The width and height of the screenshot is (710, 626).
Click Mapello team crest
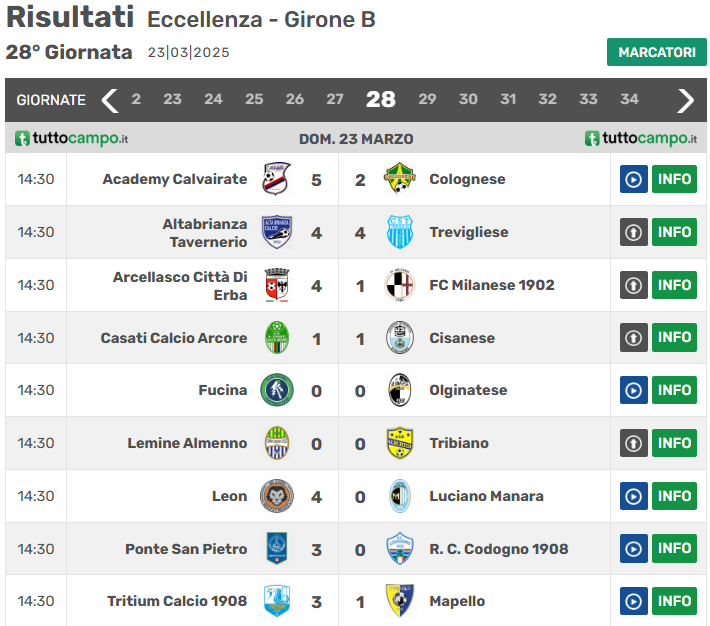point(400,601)
